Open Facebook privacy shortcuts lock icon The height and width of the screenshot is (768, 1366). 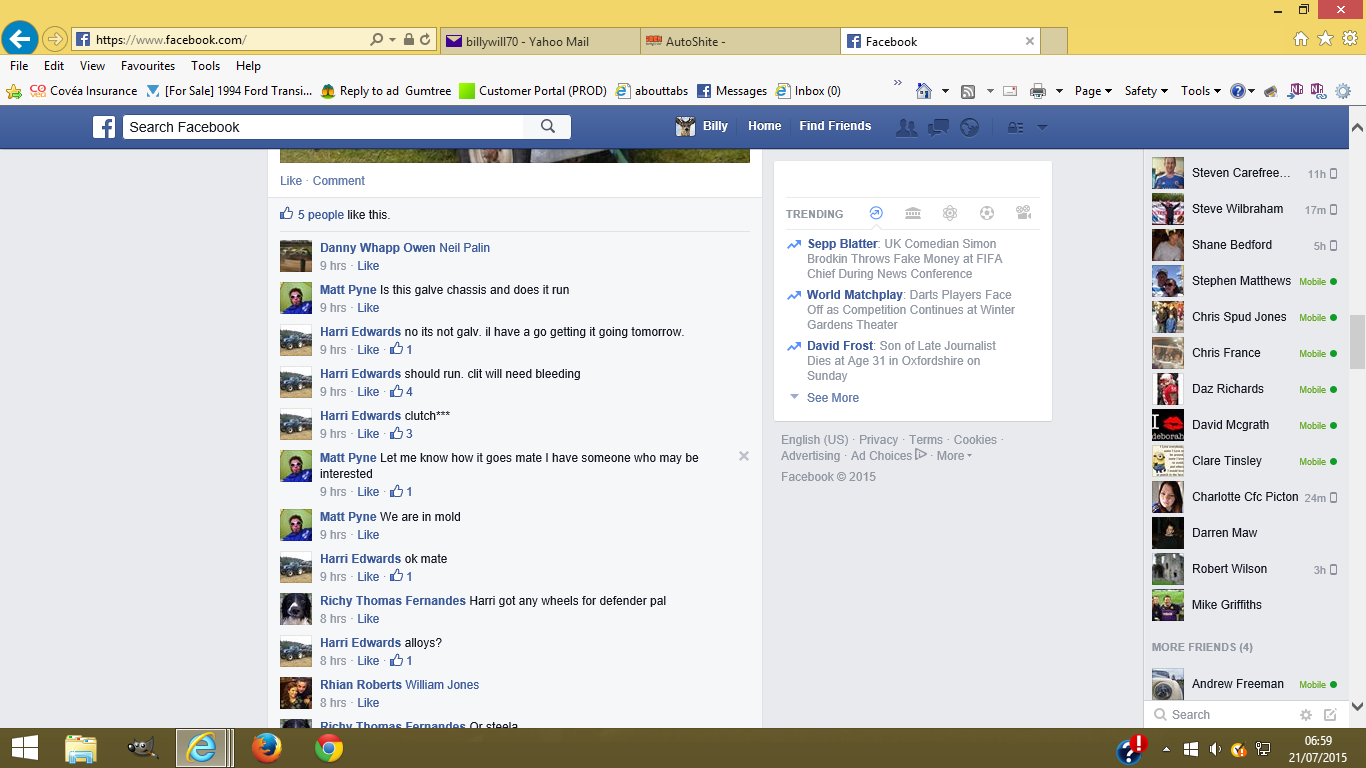pyautogui.click(x=1016, y=127)
